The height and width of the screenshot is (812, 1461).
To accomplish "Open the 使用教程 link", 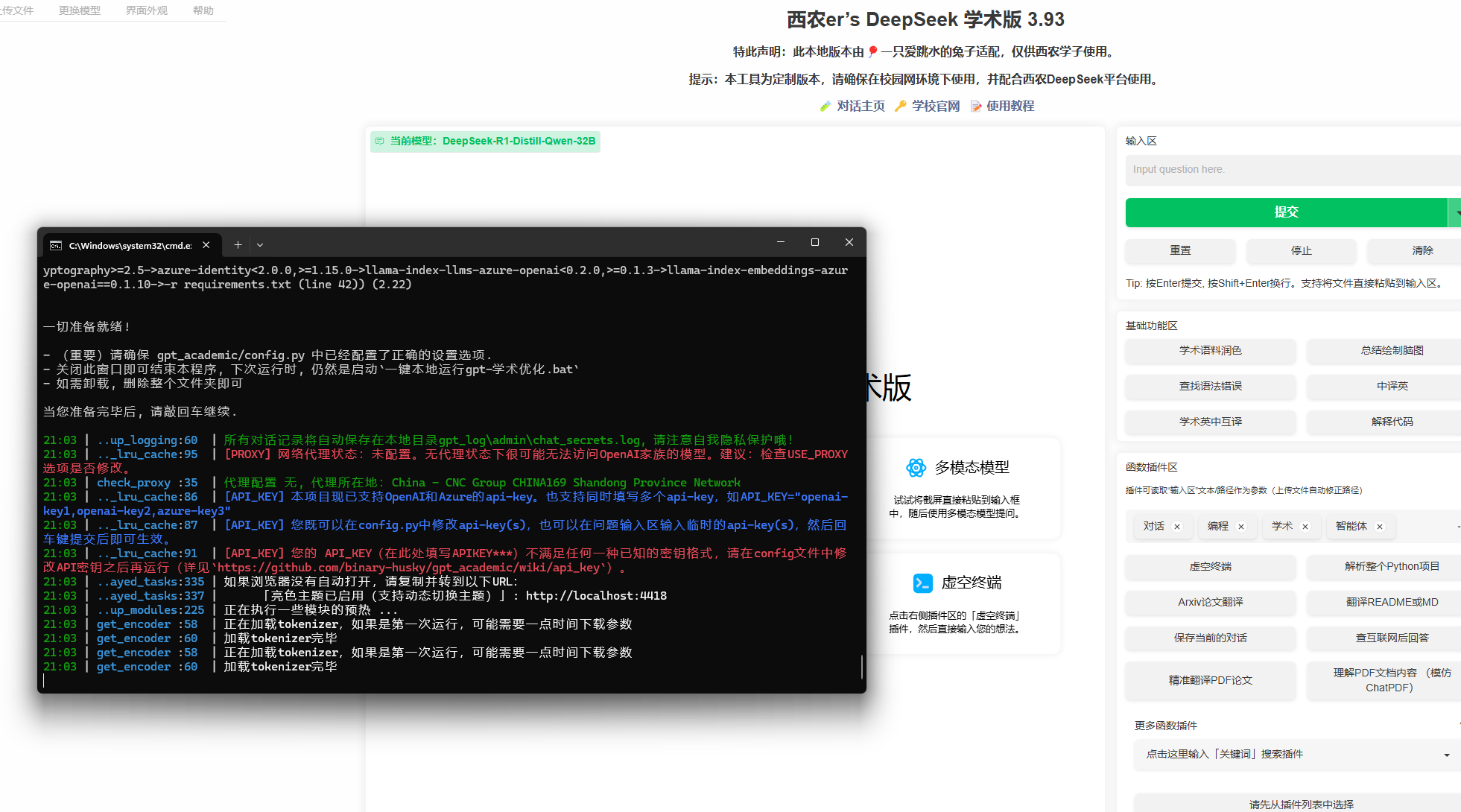I will (1010, 107).
